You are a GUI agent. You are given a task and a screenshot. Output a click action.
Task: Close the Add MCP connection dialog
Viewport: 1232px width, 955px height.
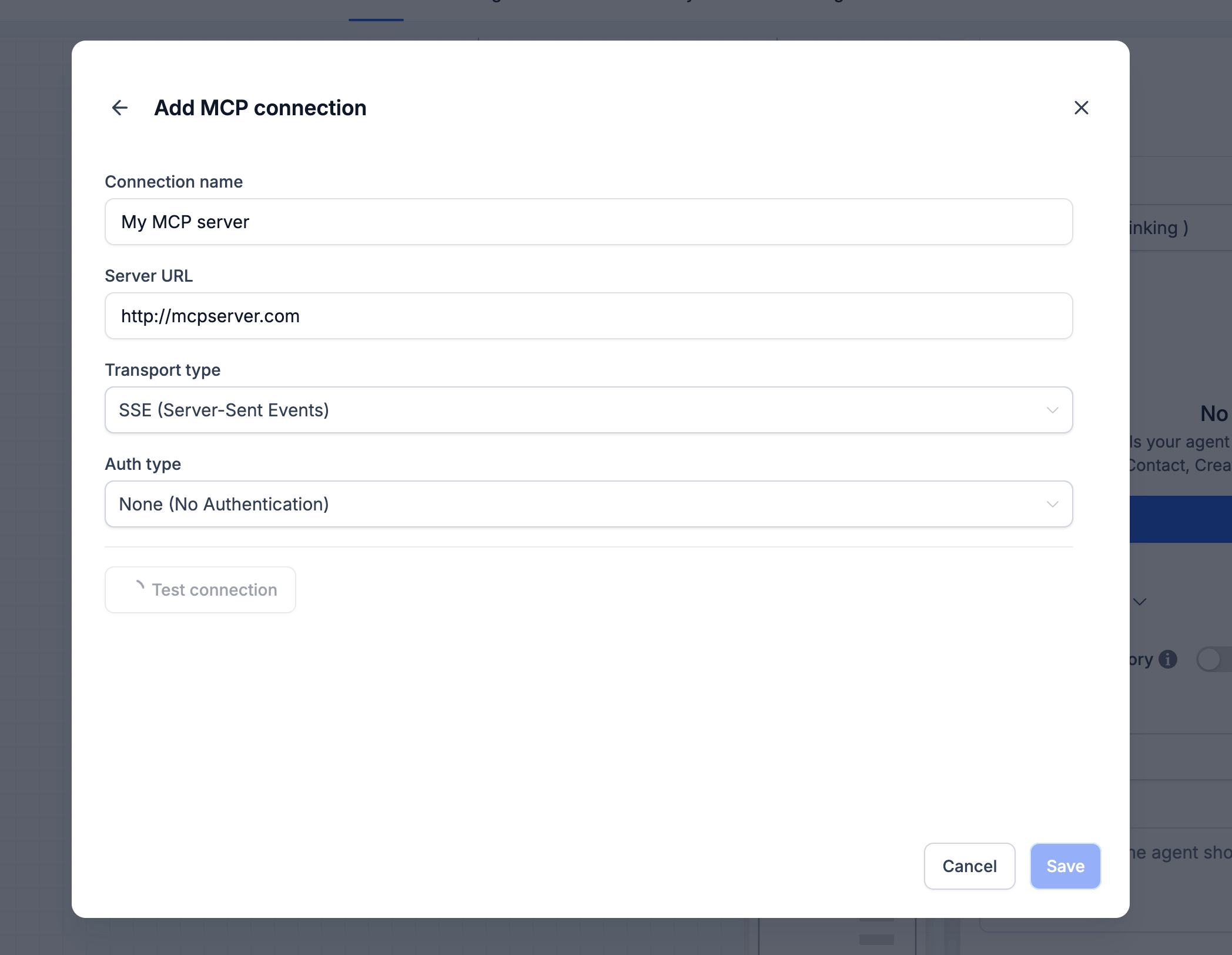[1082, 108]
